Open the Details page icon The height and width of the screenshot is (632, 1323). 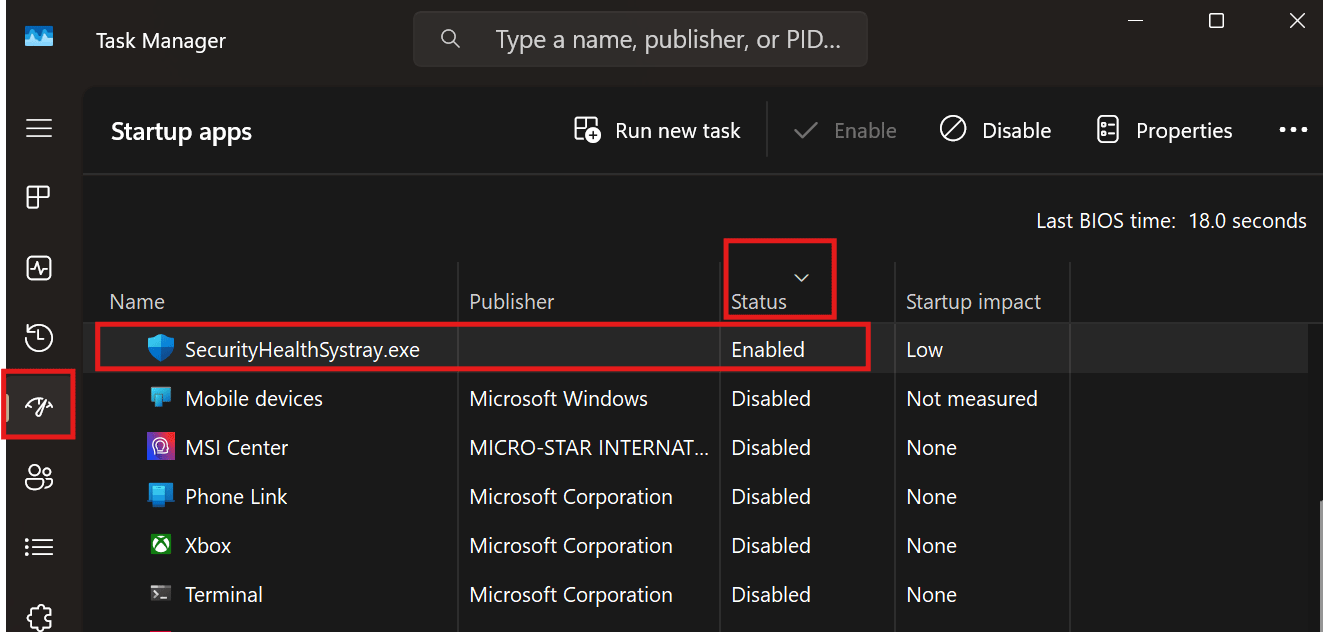point(39,547)
